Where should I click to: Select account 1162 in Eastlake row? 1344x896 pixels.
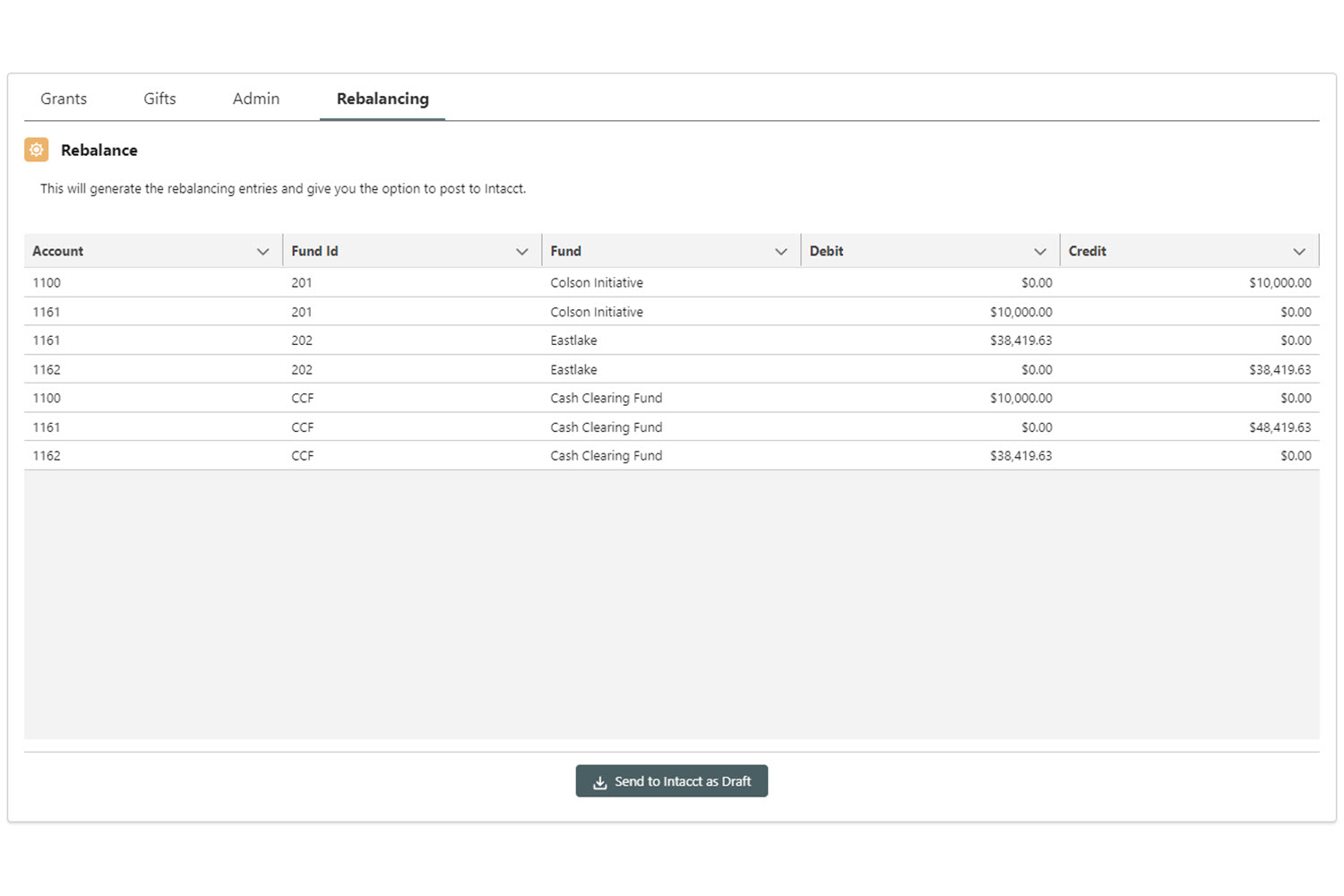point(47,369)
